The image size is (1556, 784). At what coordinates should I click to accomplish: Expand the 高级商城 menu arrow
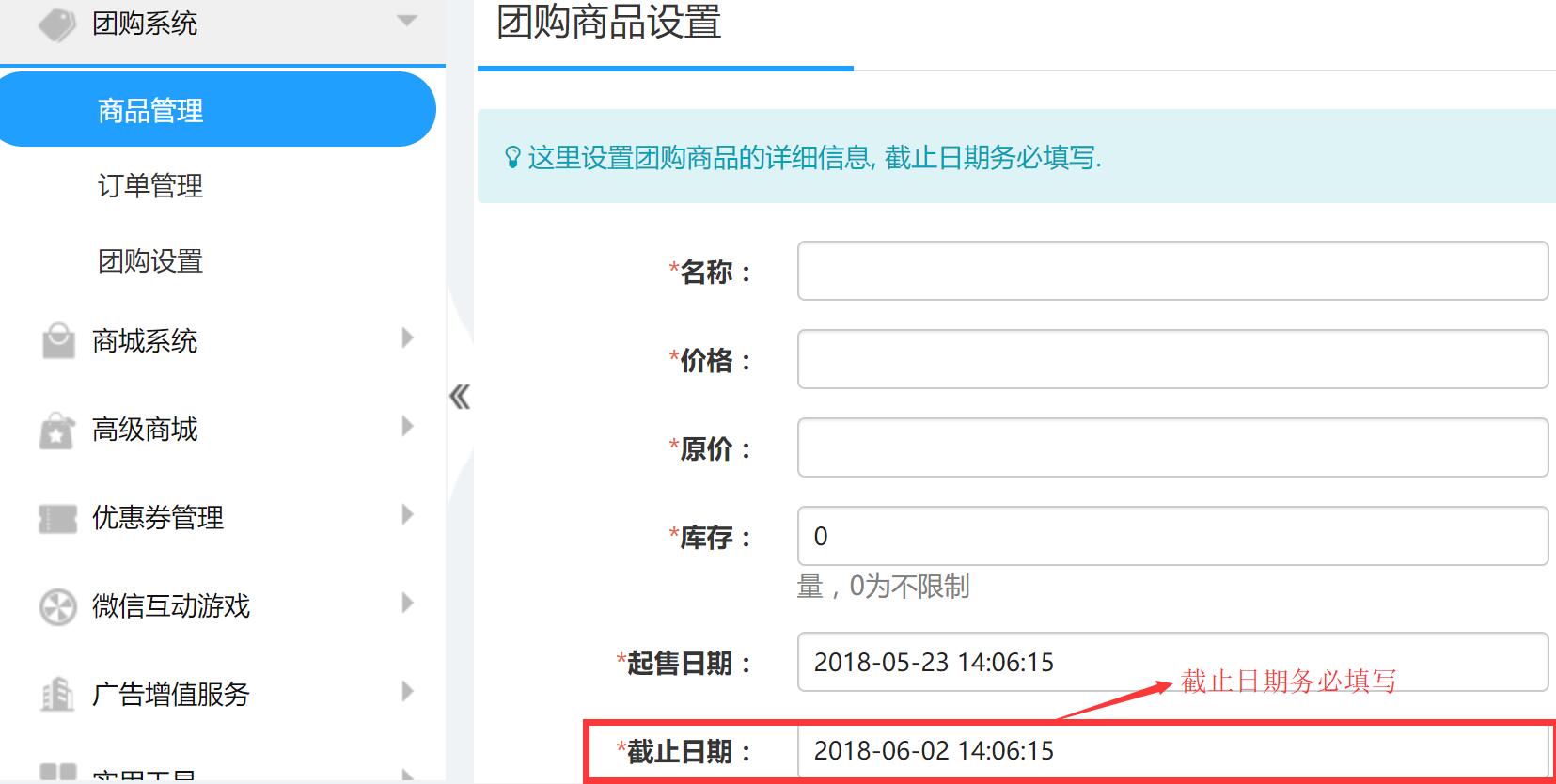[407, 426]
